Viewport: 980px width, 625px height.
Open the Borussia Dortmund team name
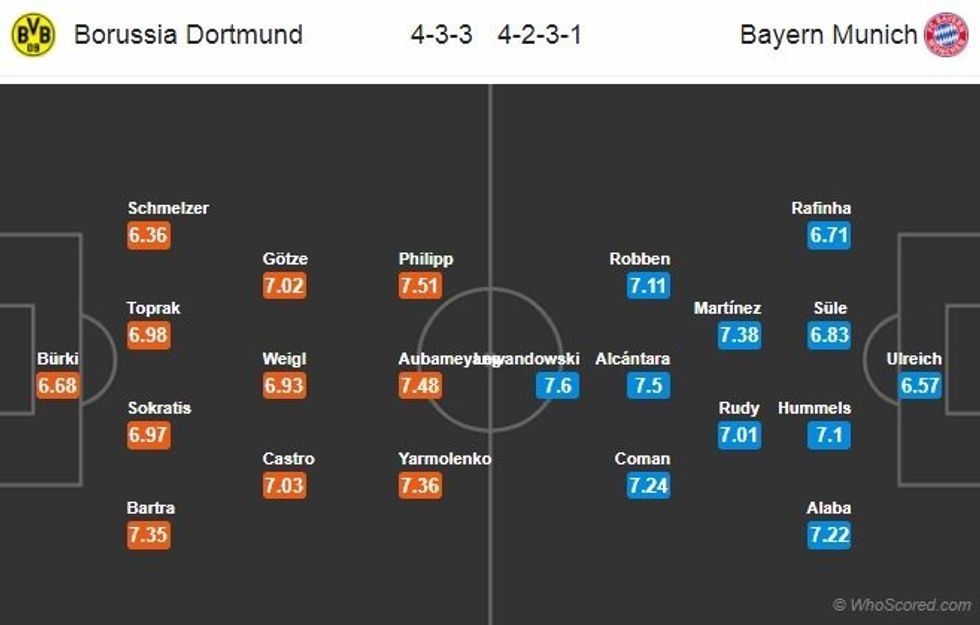coord(188,35)
